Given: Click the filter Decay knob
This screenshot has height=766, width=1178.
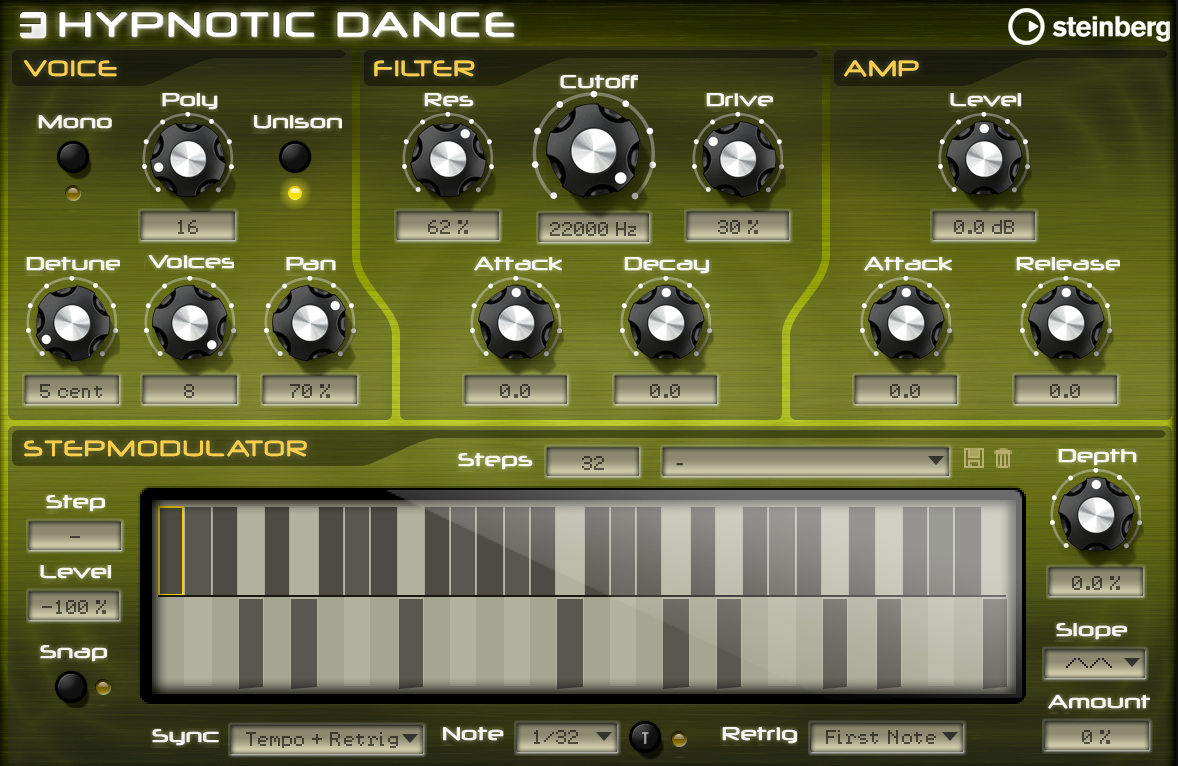Looking at the screenshot, I should (x=666, y=323).
